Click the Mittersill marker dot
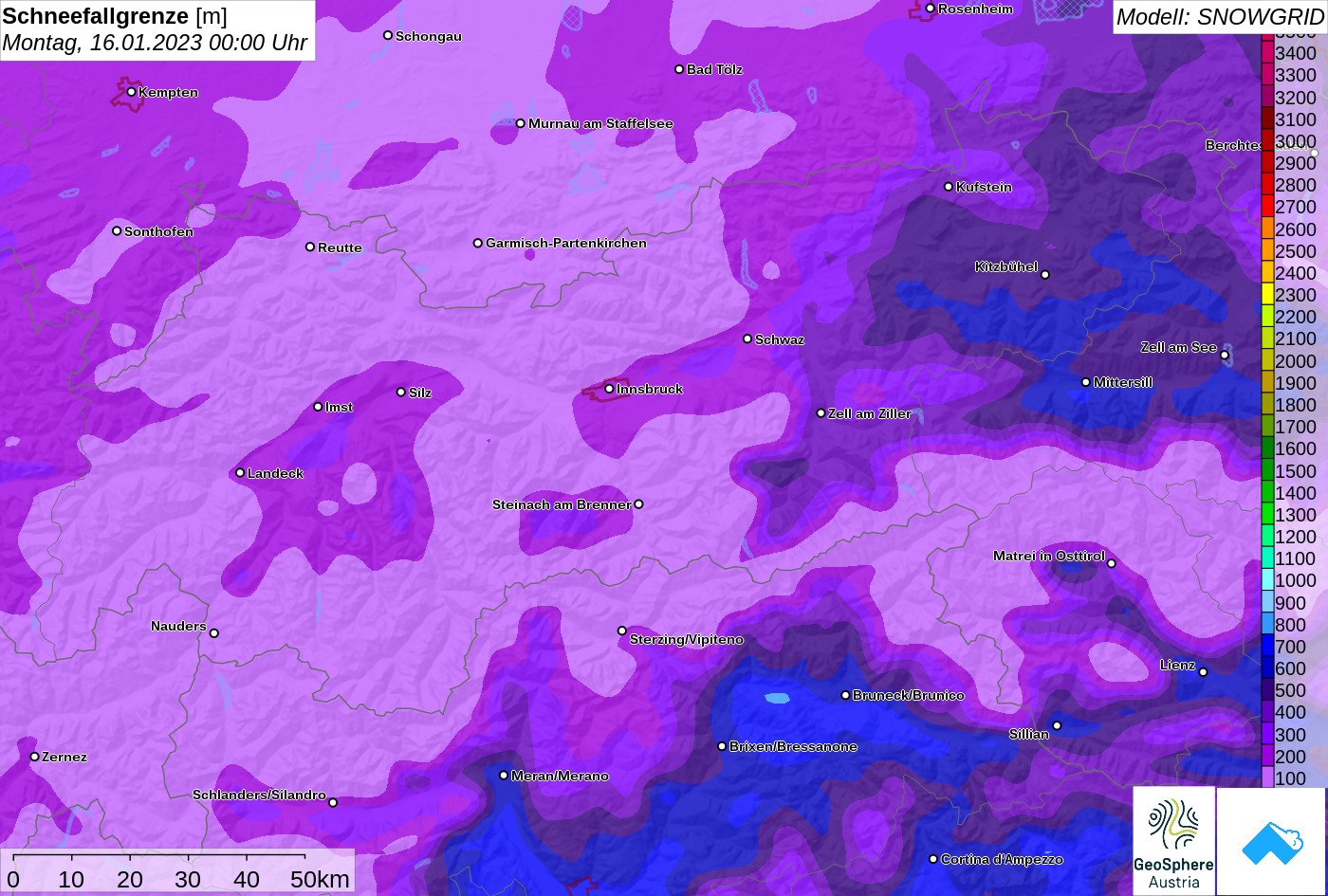Viewport: 1328px width, 896px height. [x=1085, y=382]
